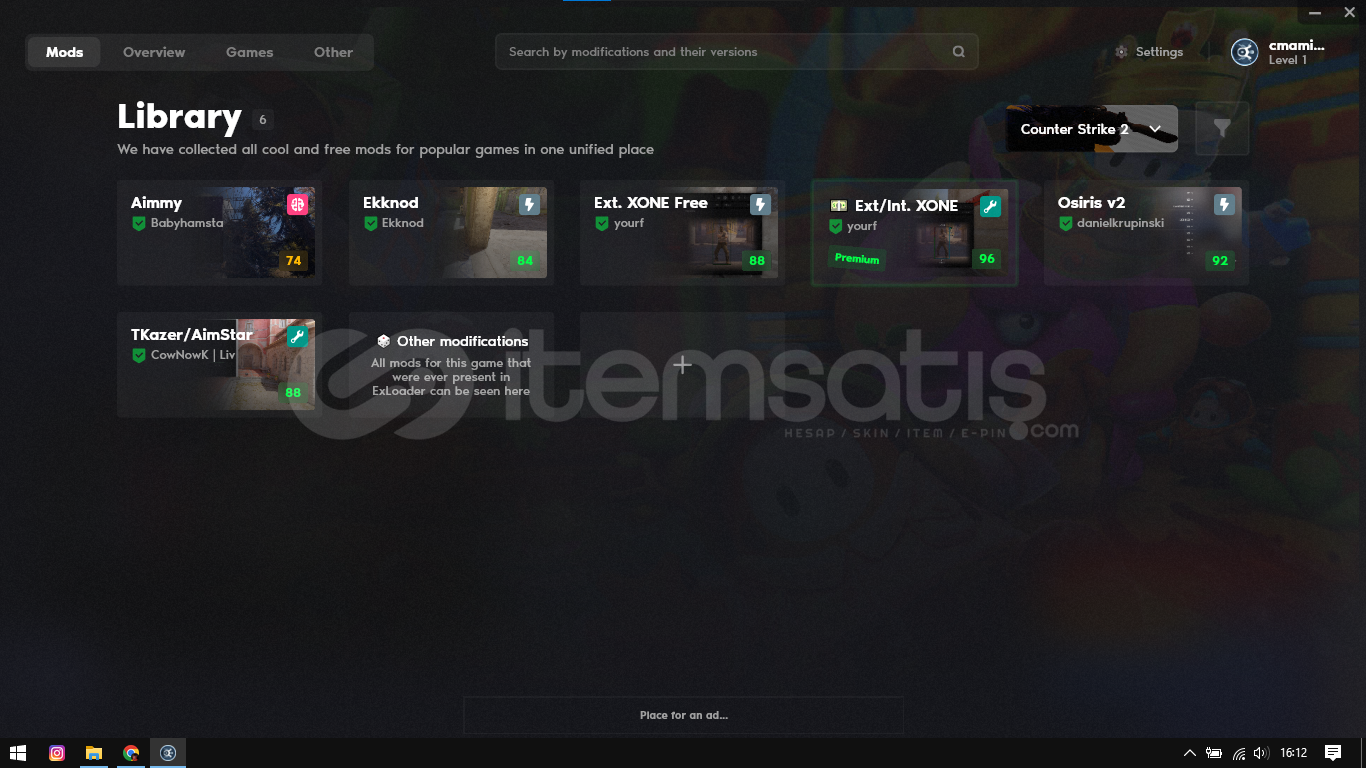Click the lightning icon on Osiris v2 card

pos(1224,204)
